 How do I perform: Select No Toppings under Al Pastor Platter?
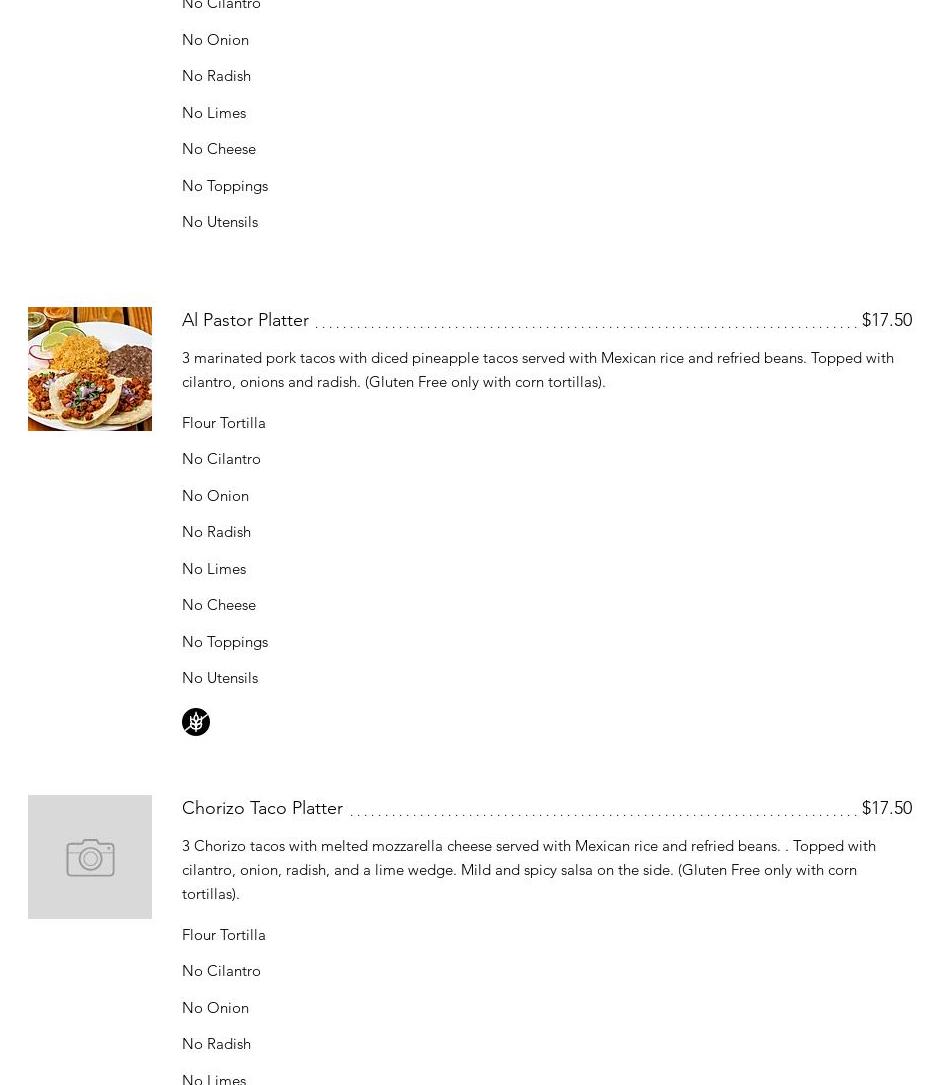coord(225,642)
